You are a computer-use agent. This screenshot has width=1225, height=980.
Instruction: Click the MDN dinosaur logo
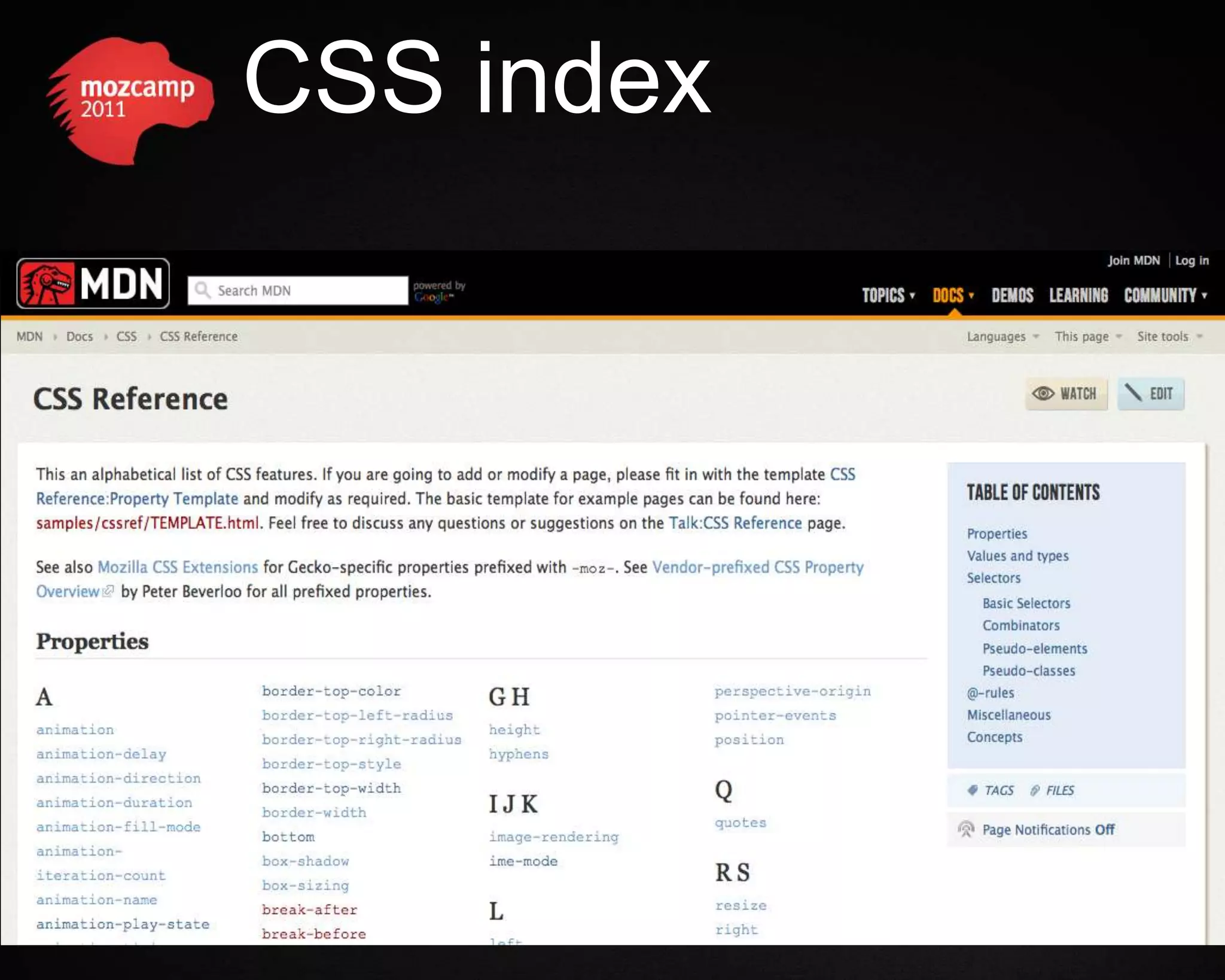(x=93, y=283)
